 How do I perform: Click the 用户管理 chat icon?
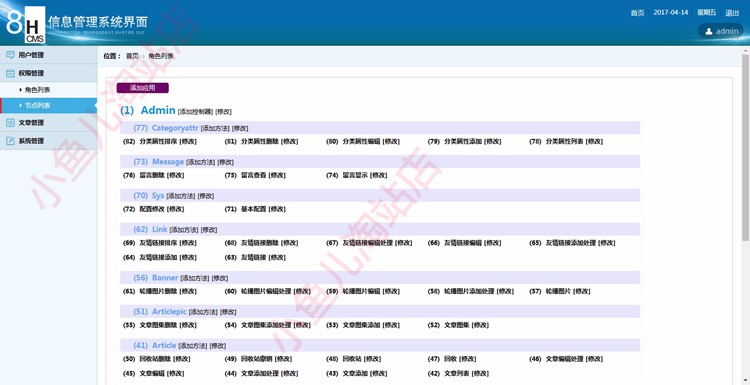(10, 55)
